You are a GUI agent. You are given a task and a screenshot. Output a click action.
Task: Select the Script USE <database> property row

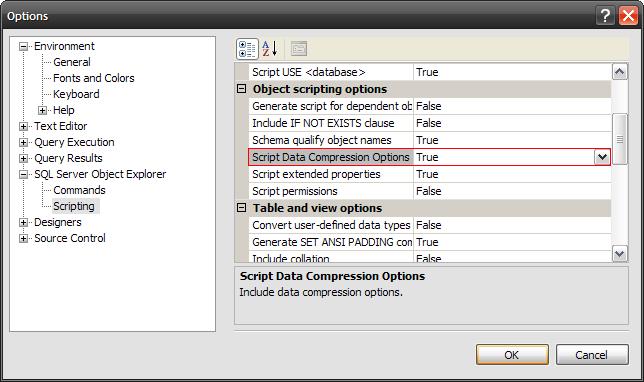[x=430, y=72]
